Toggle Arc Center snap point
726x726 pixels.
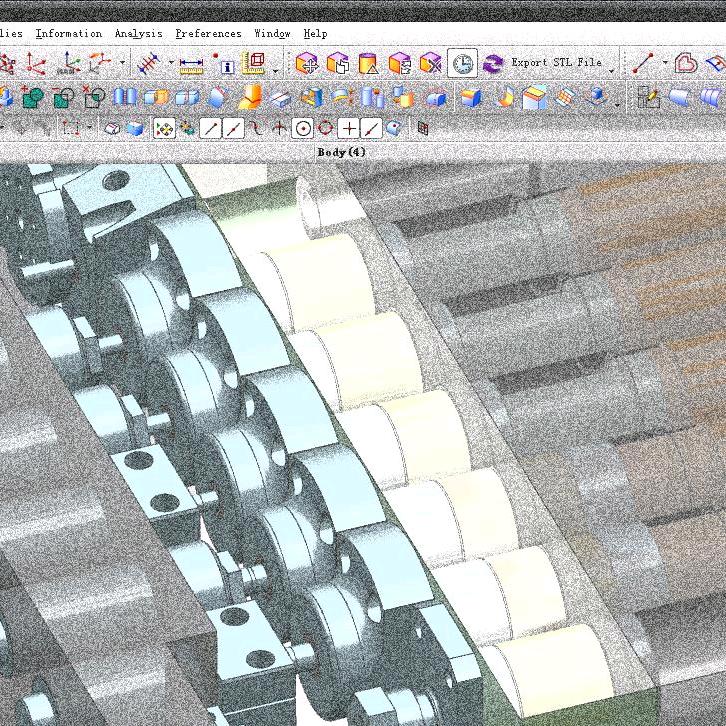coord(302,128)
